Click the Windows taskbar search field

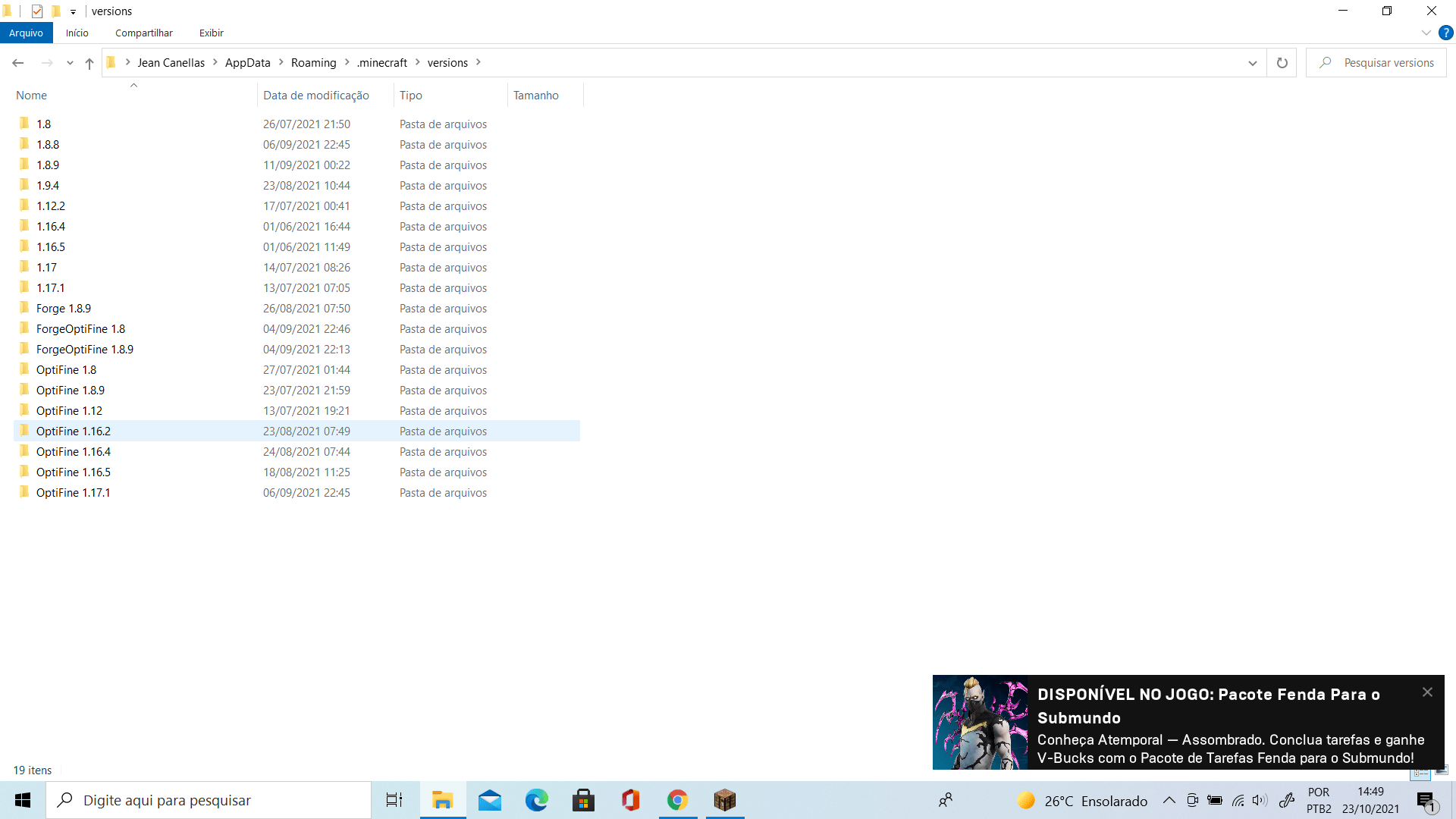(x=209, y=800)
